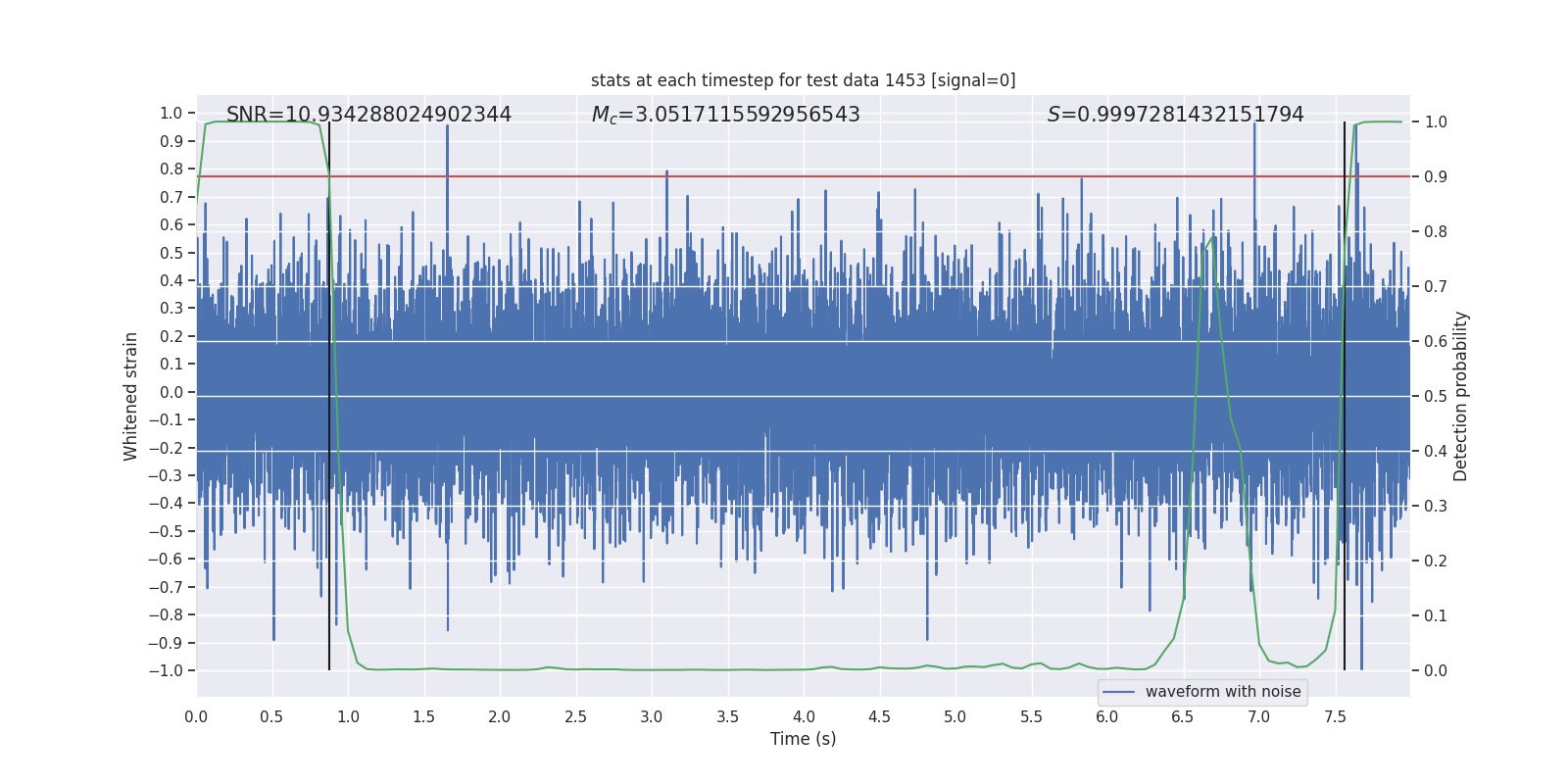Click the blue line sample in the legend
This screenshot has height=784, width=1568.
pos(1118,692)
